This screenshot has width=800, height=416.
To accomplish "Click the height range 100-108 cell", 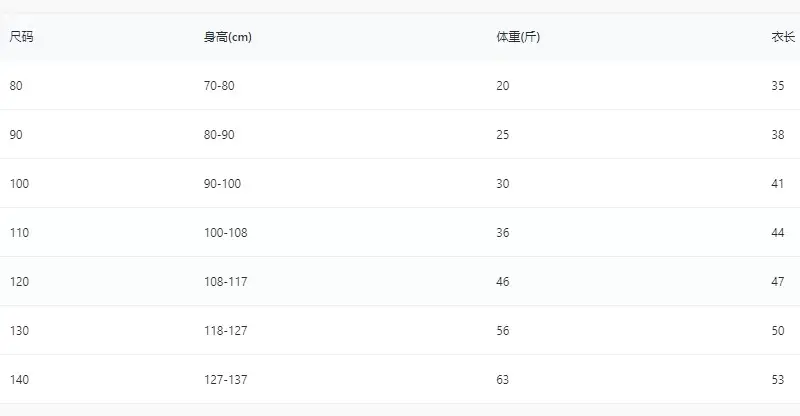I will pyautogui.click(x=226, y=233).
